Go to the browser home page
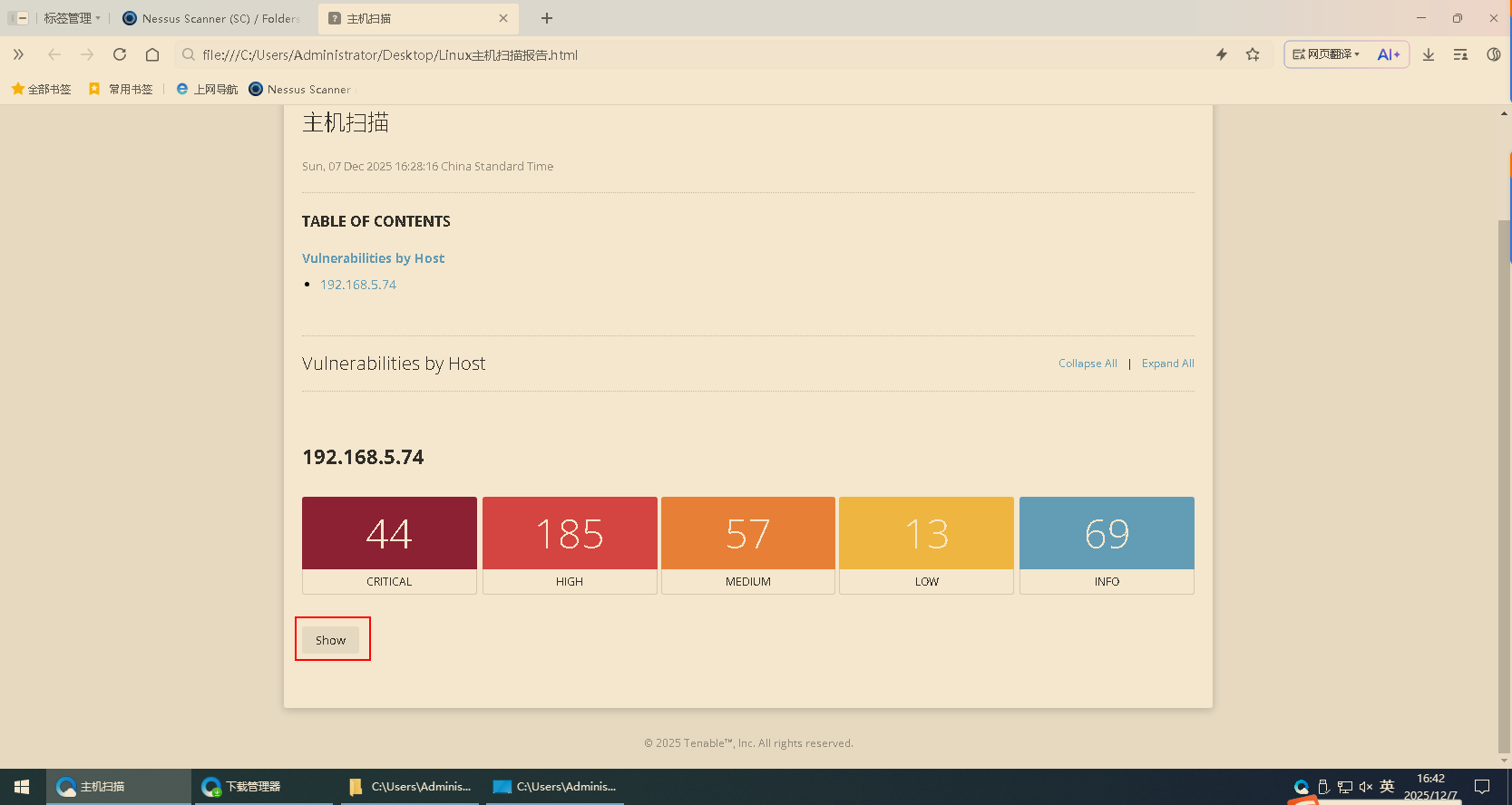This screenshot has width=1512, height=805. coord(152,54)
